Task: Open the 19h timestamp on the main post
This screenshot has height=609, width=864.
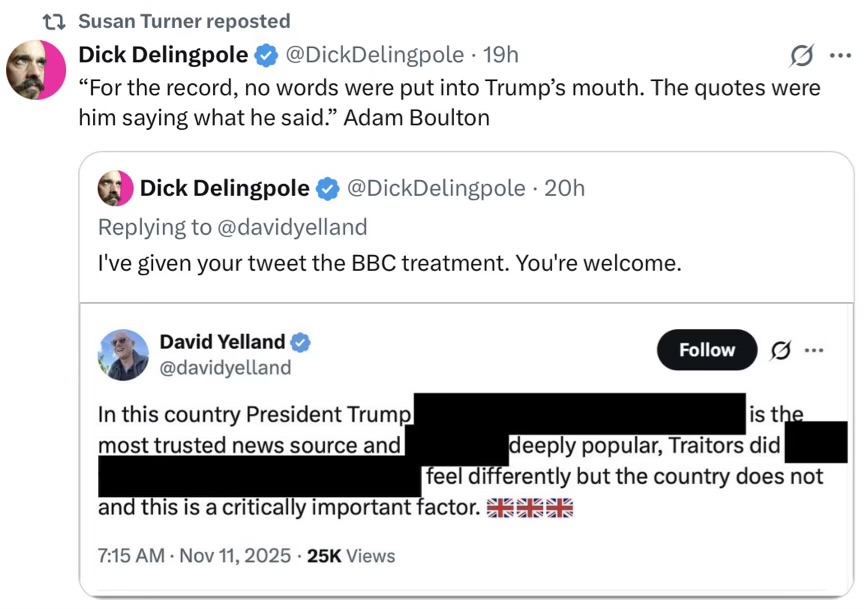Action: [501, 54]
